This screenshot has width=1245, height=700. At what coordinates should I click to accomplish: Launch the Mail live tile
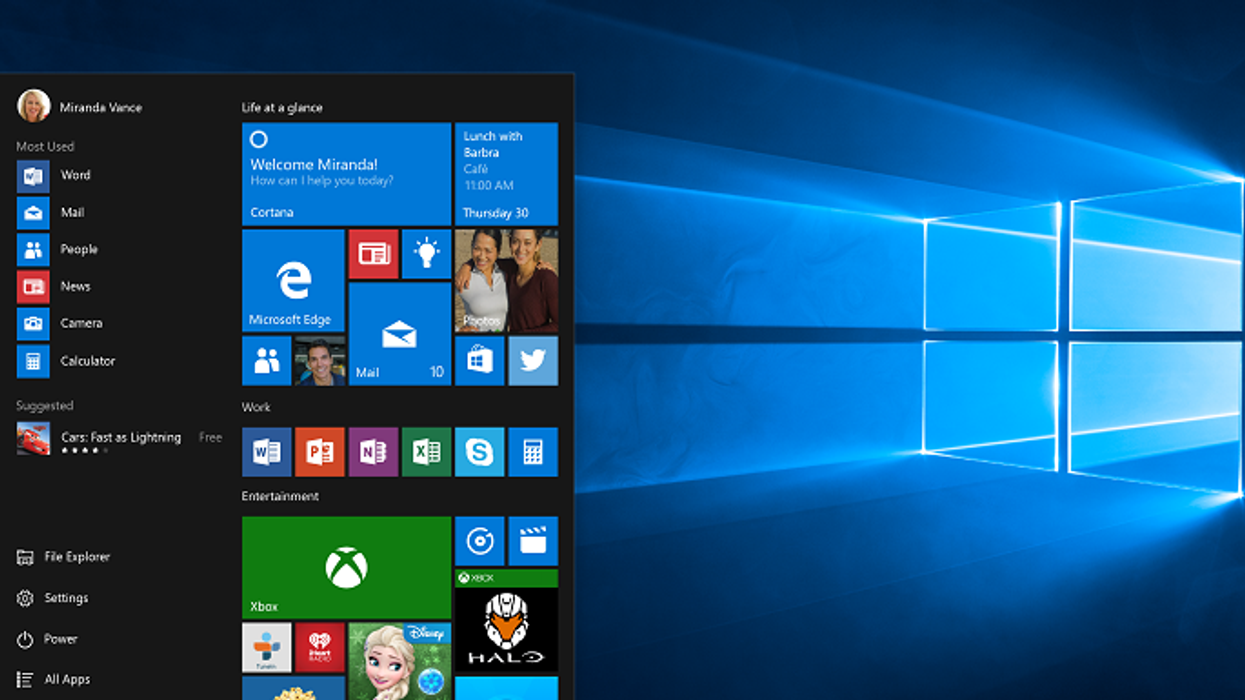coord(398,335)
